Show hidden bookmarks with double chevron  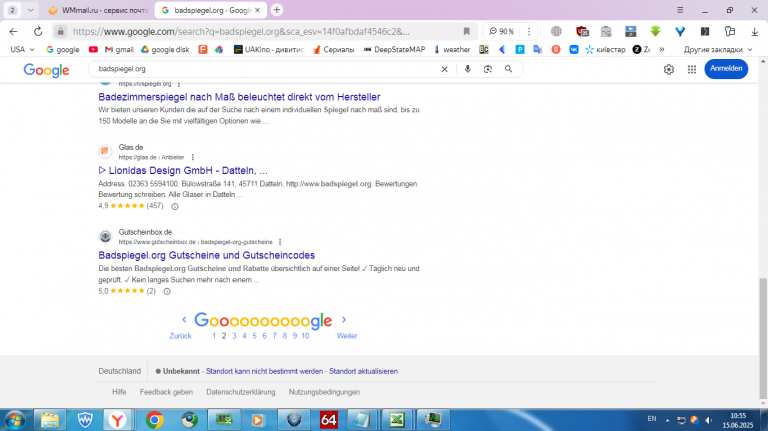662,49
